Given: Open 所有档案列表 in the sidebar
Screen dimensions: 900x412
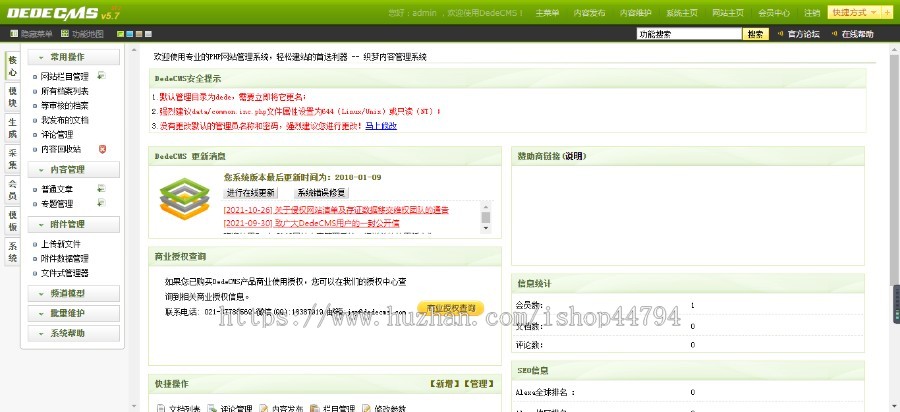Looking at the screenshot, I should (64, 91).
